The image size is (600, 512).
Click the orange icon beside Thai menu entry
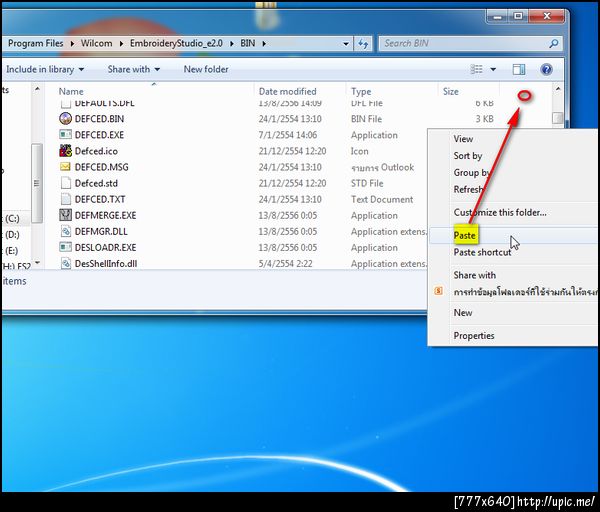[439, 291]
